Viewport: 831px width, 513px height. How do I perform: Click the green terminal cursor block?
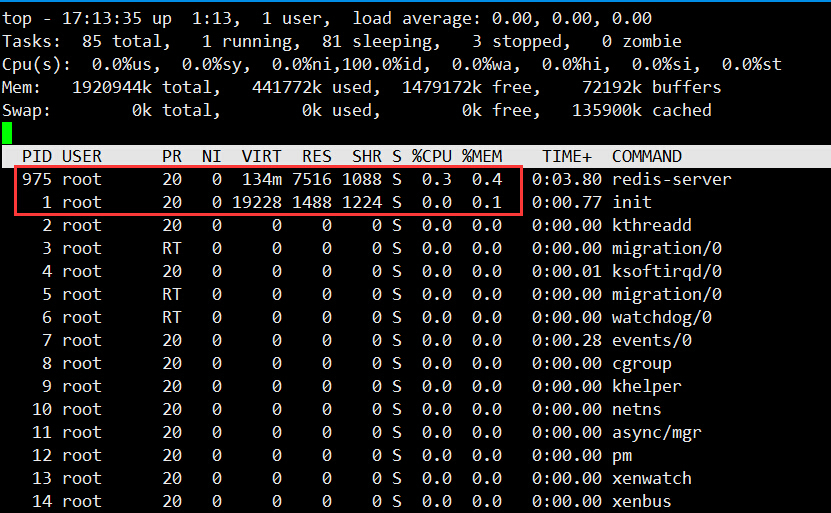7,132
